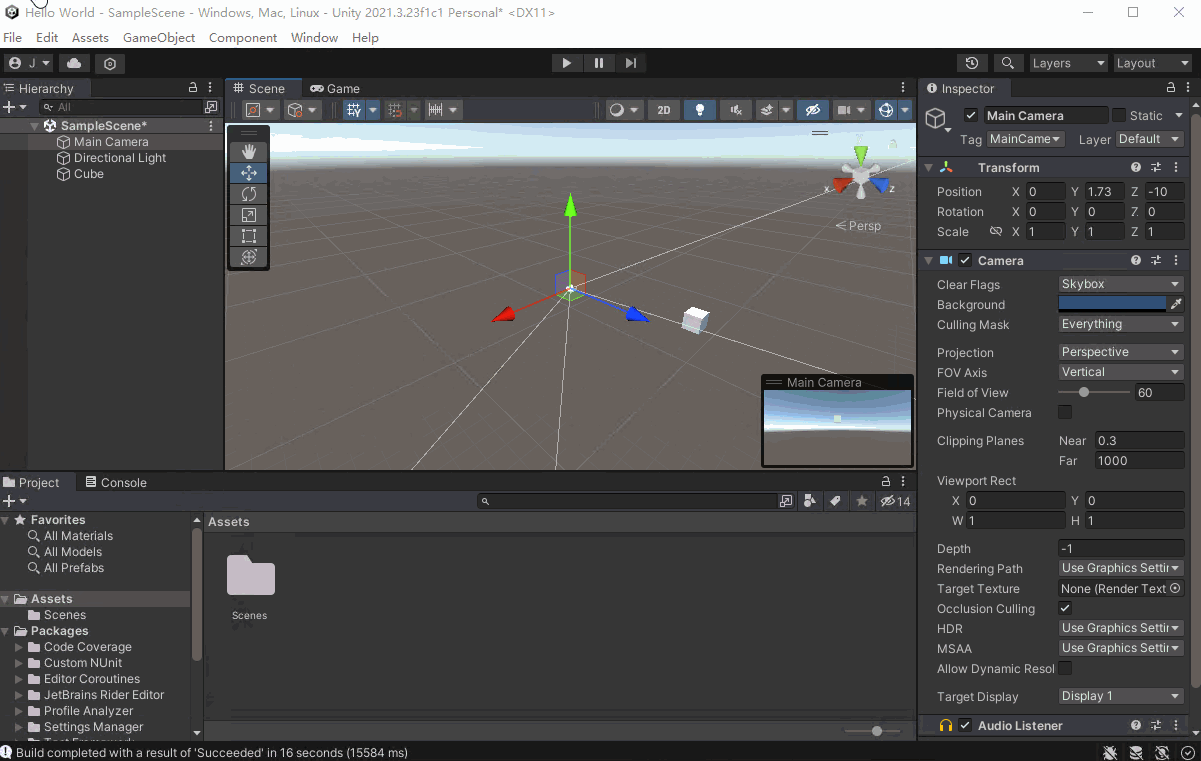
Task: Open Transform component help icon
Action: (1136, 168)
